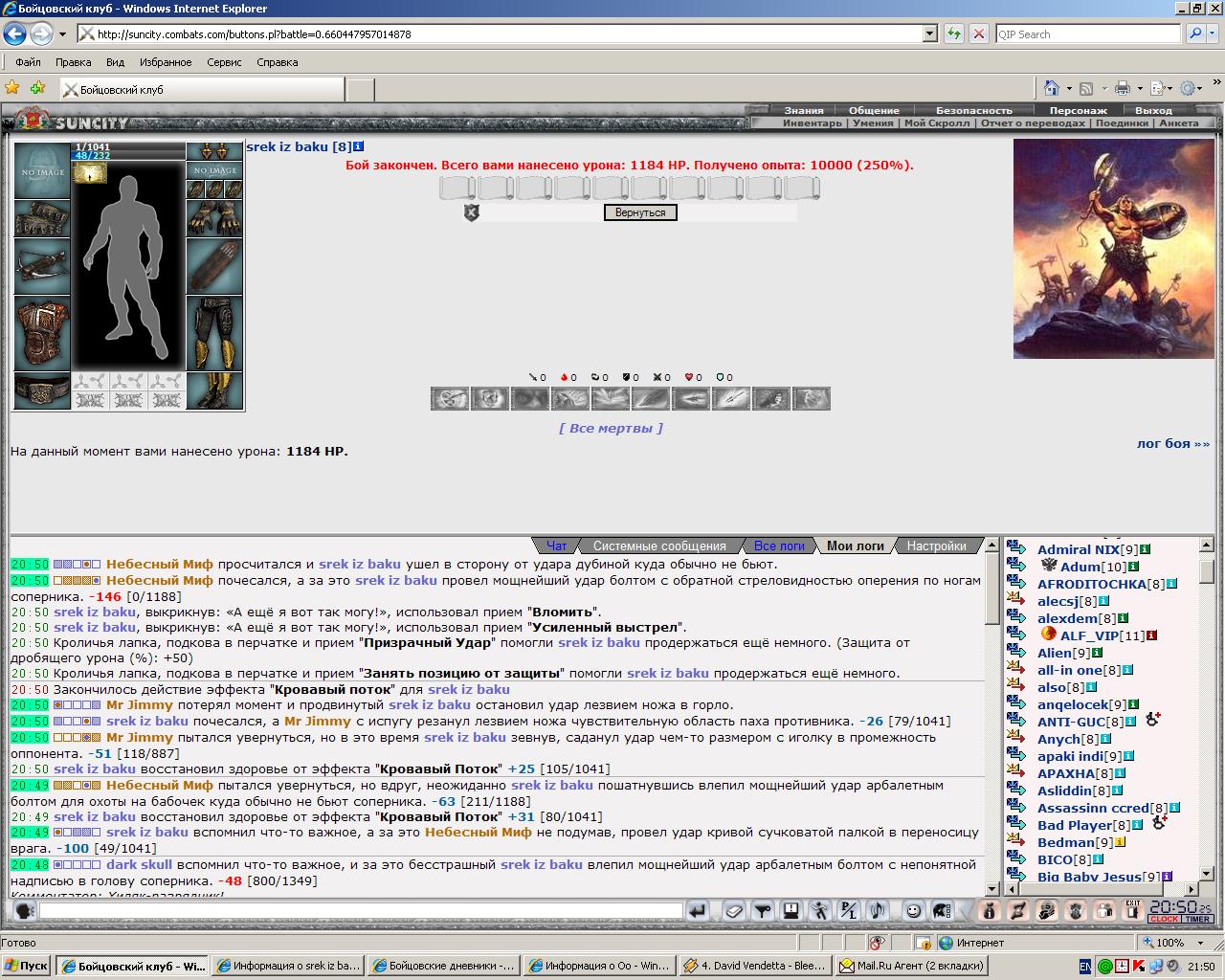Click the golden scroll effect icon
The image size is (1225, 980).
tap(89, 172)
